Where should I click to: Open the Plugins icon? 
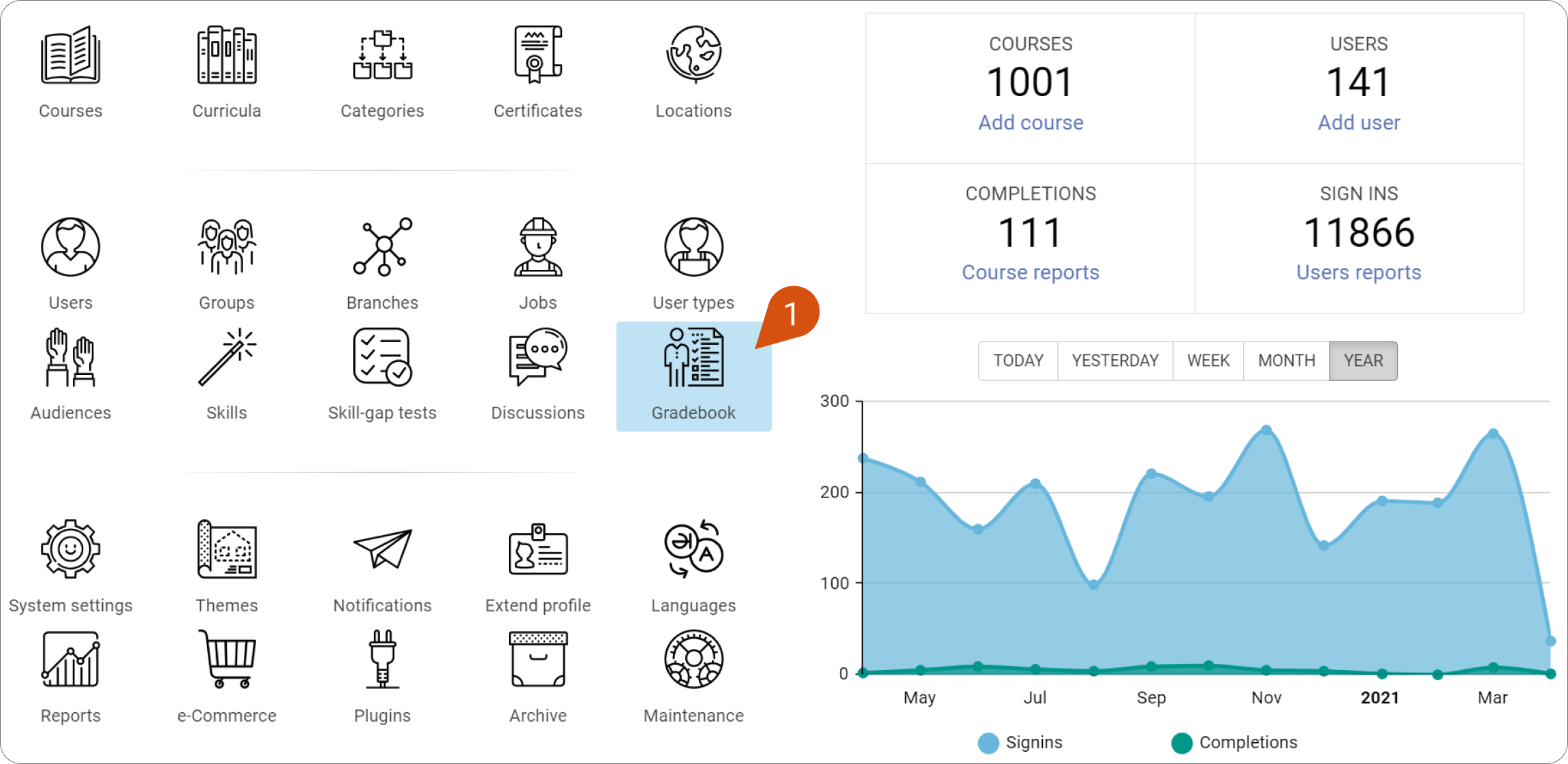tap(382, 659)
